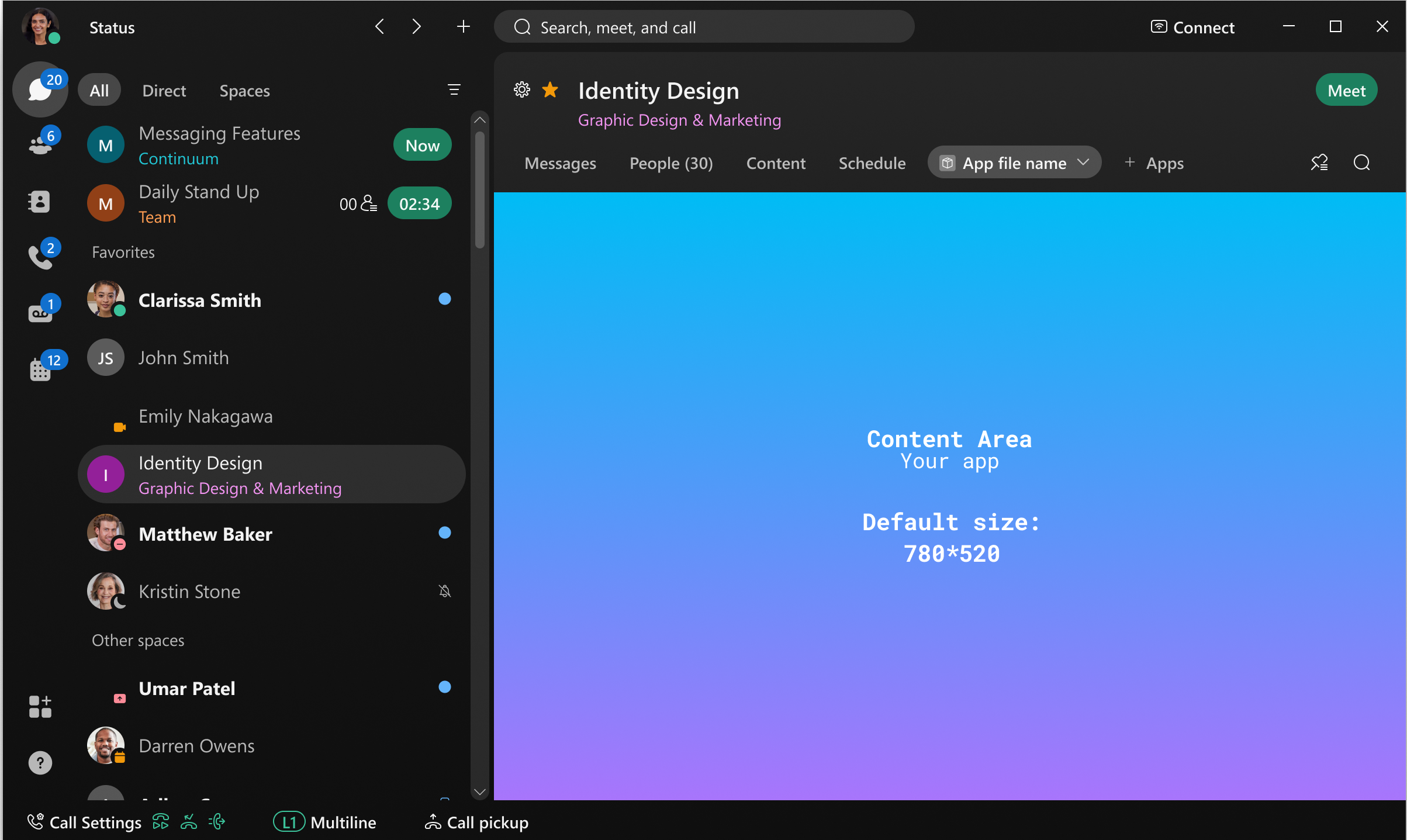Click the forward navigation arrow
This screenshot has width=1407, height=840.
(x=417, y=27)
